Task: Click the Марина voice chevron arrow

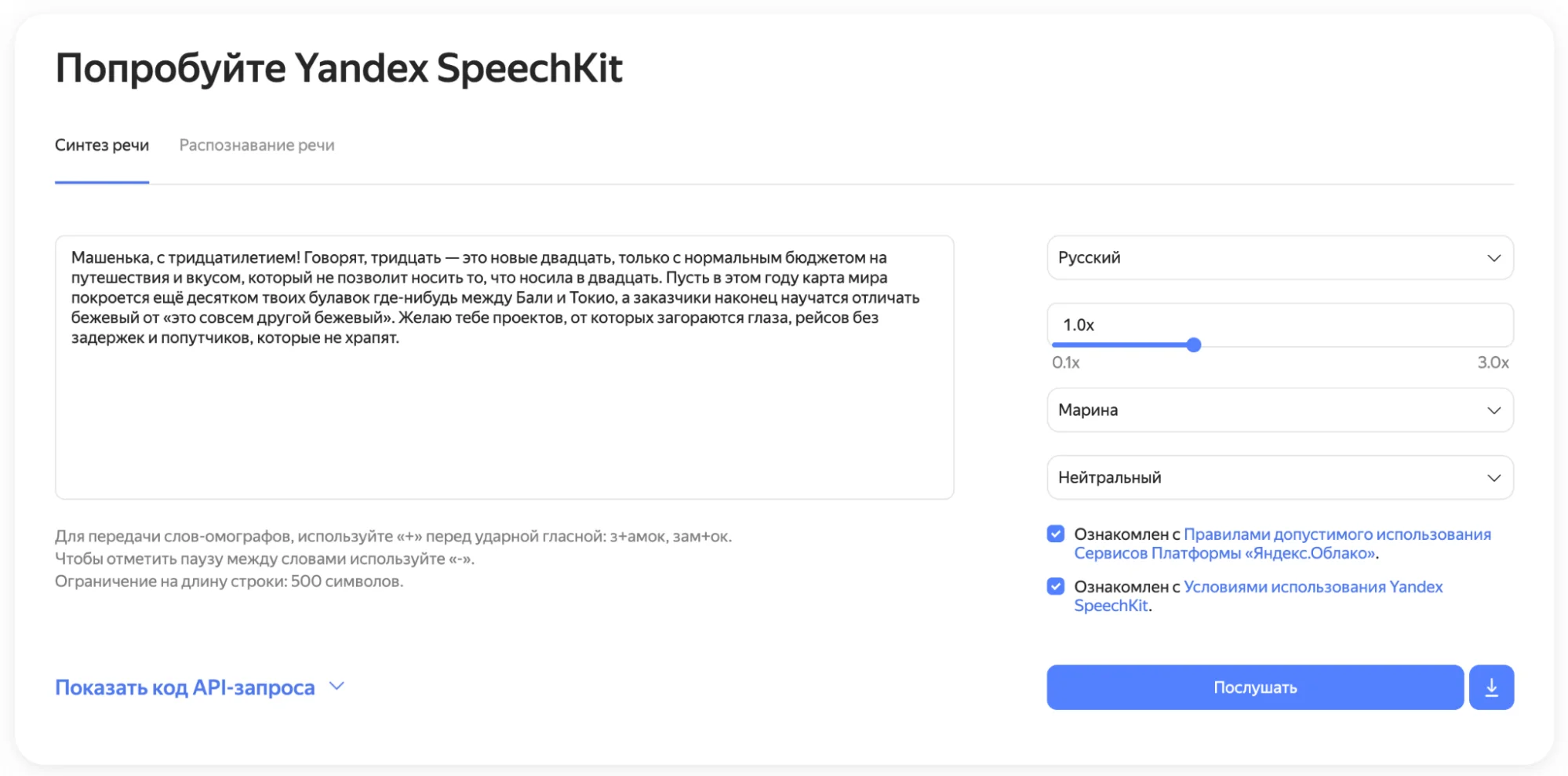Action: [x=1493, y=410]
